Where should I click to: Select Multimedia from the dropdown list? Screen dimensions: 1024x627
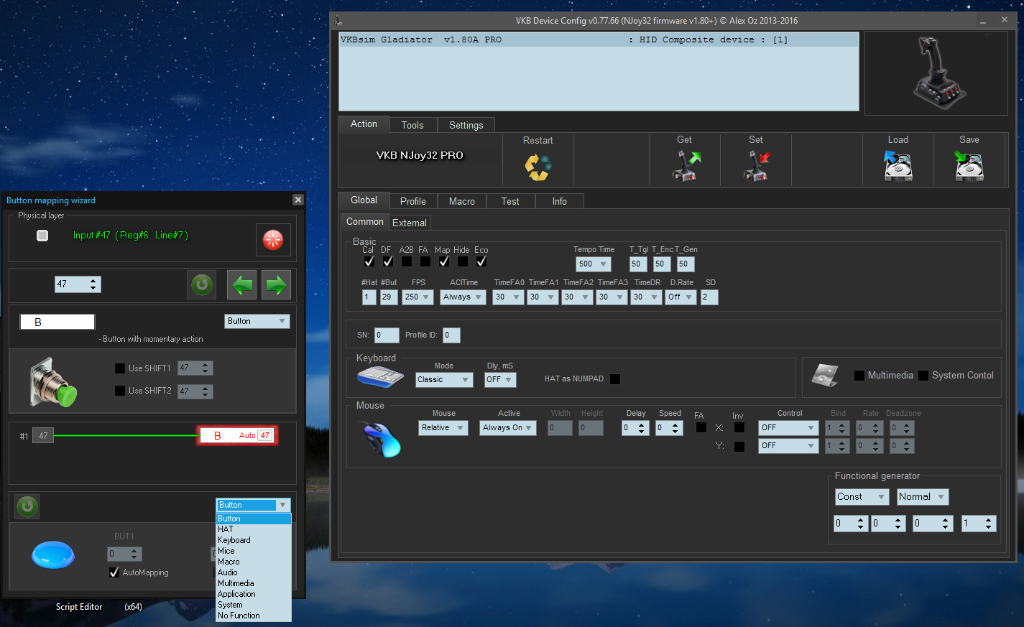pos(253,583)
